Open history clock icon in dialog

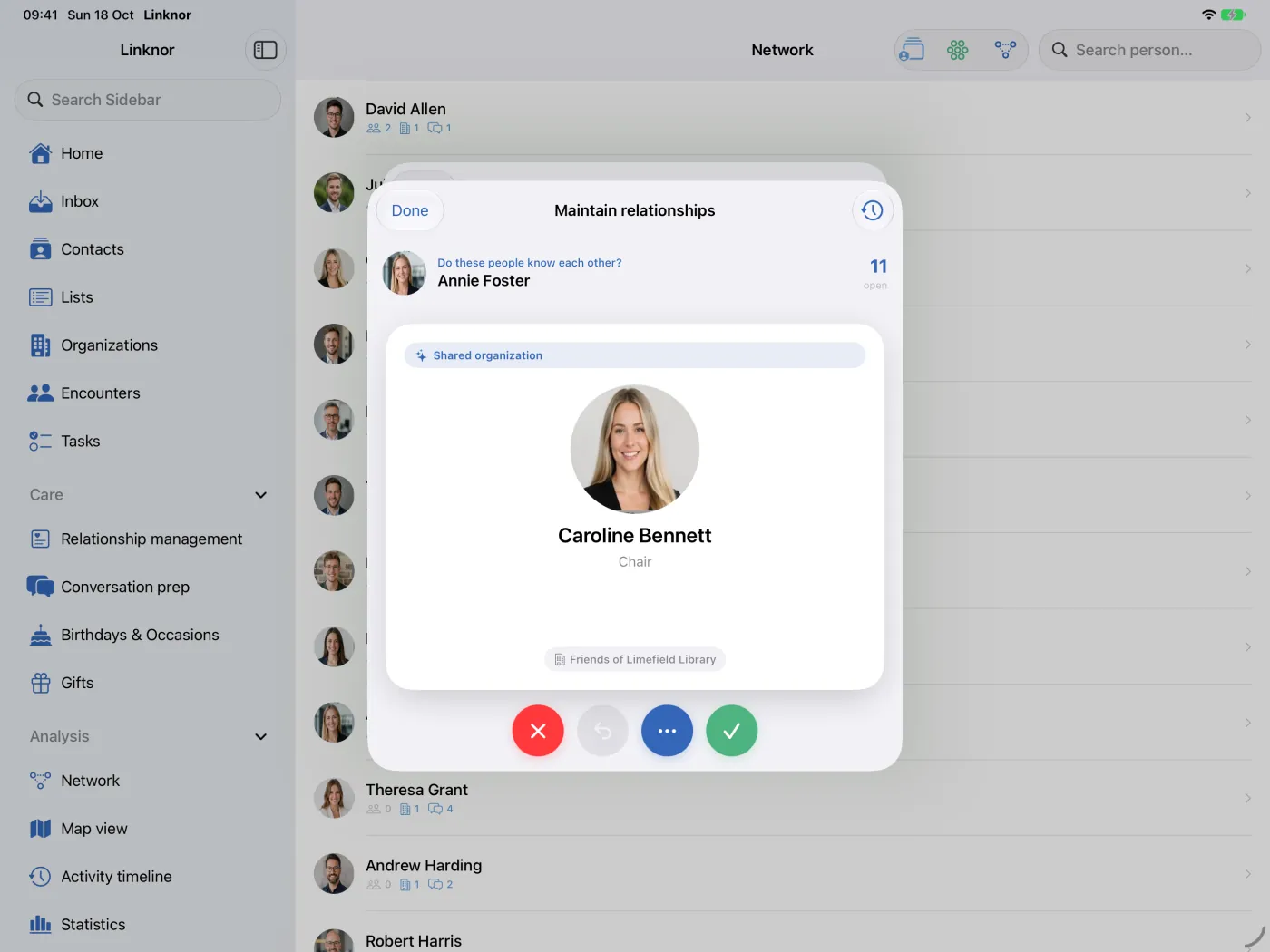pyautogui.click(x=873, y=210)
